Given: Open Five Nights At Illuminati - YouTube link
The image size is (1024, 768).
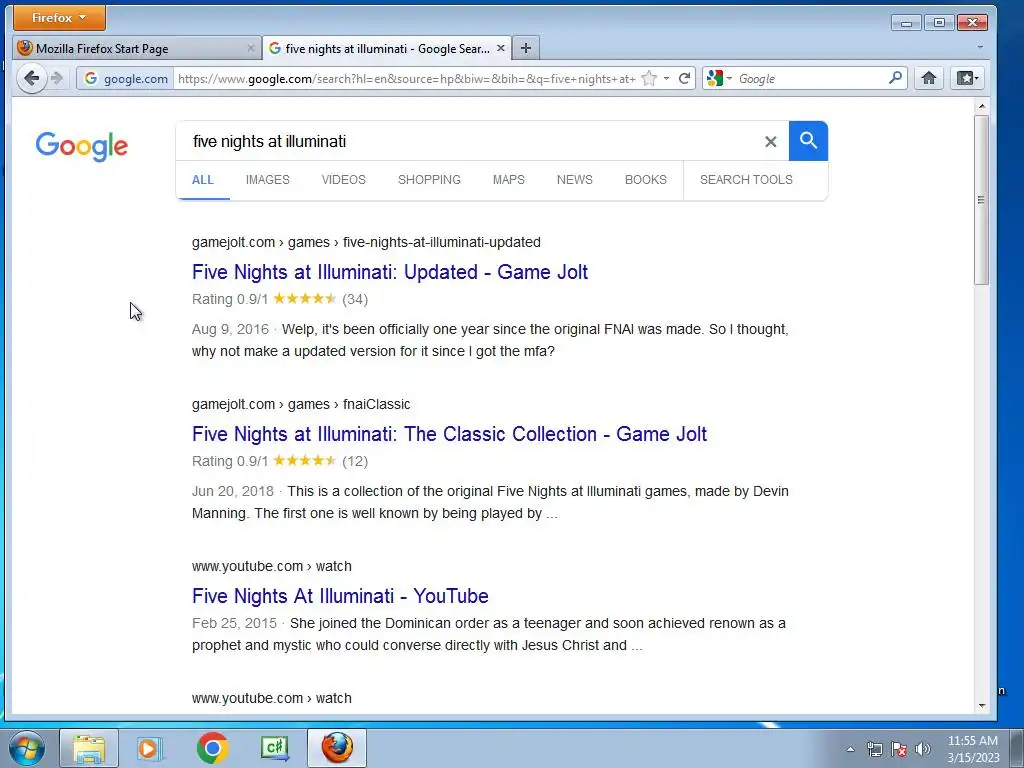Looking at the screenshot, I should [340, 596].
